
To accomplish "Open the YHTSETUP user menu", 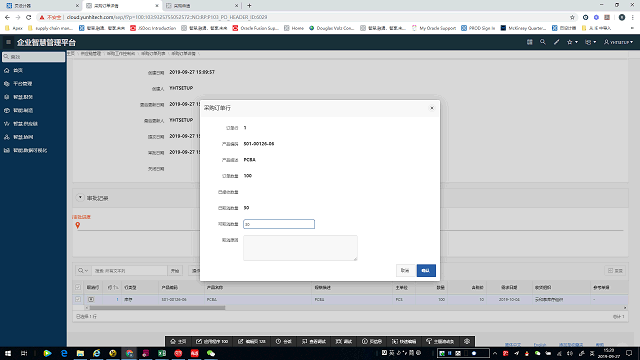I will 618,42.
